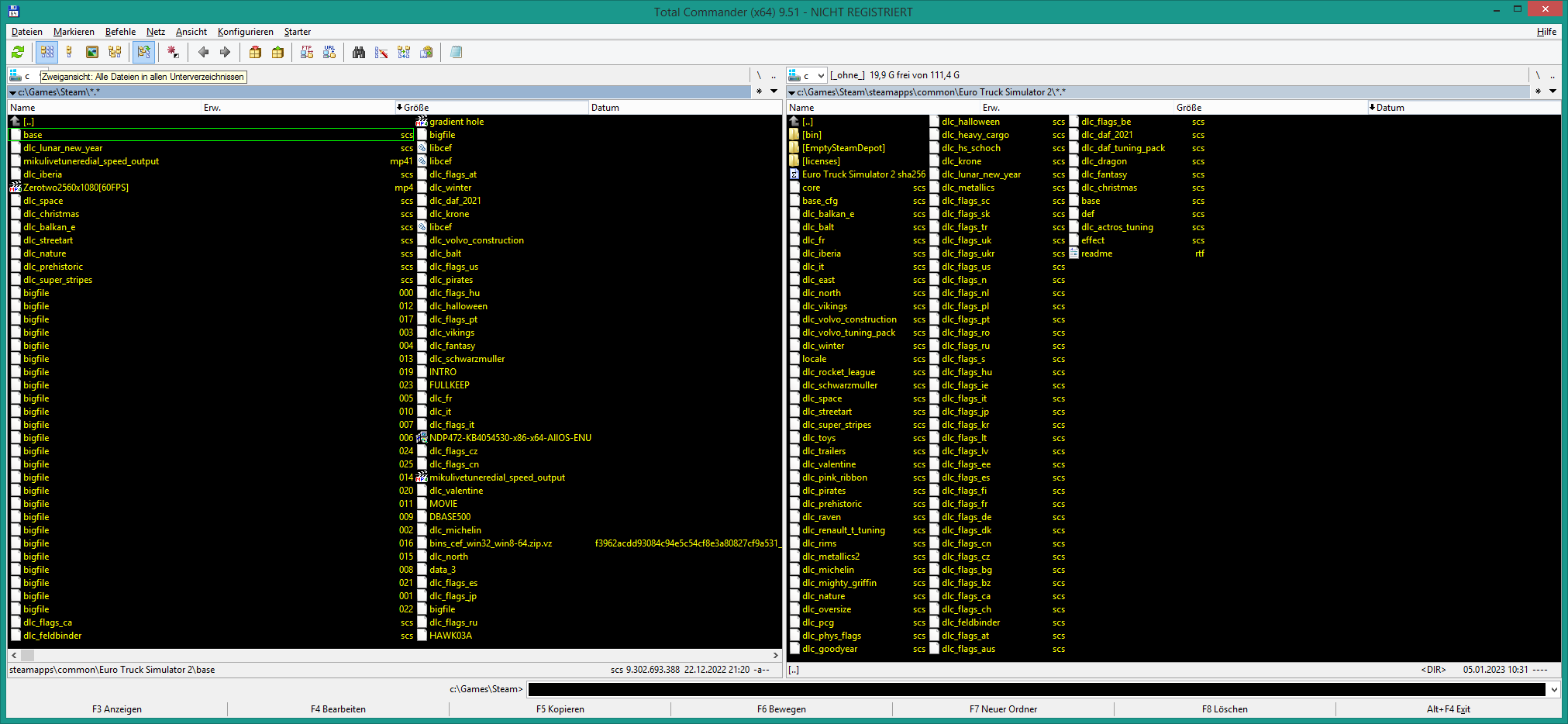Click the left panel scrollbar right arrow
This screenshot has width=1568, height=724.
click(775, 656)
